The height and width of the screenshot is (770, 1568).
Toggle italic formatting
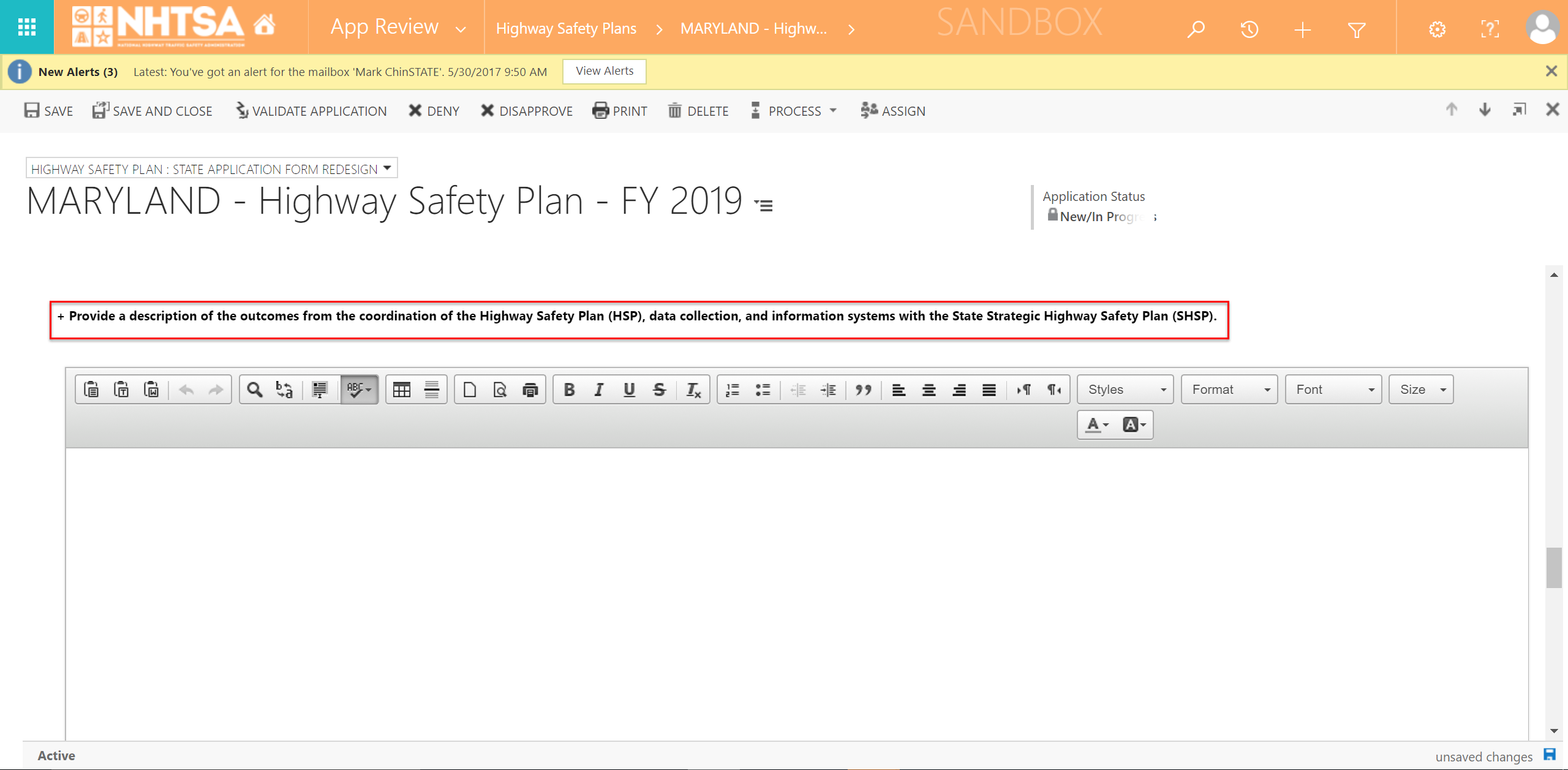(599, 390)
